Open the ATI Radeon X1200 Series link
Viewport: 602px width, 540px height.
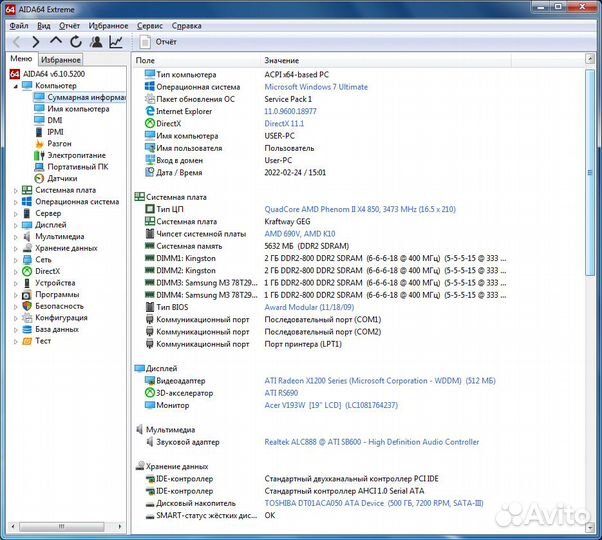coord(380,381)
